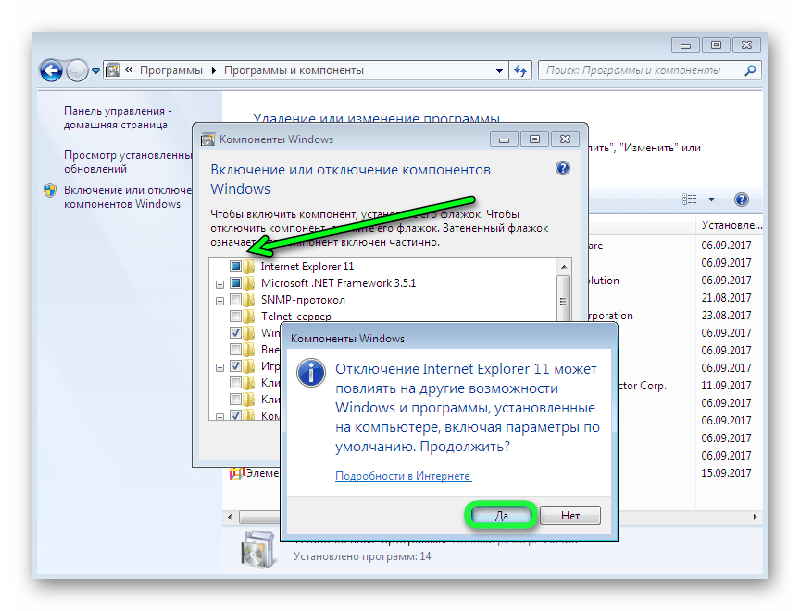Select the Microsoft .NET Framework 3.5.1 row
Viewport: 800px width, 611px height.
338,283
